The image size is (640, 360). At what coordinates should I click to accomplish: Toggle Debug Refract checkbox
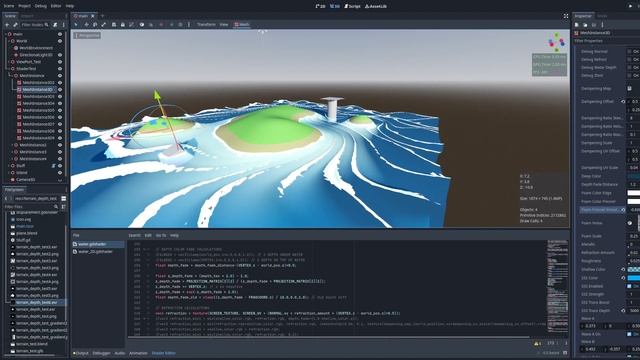[x=629, y=60]
